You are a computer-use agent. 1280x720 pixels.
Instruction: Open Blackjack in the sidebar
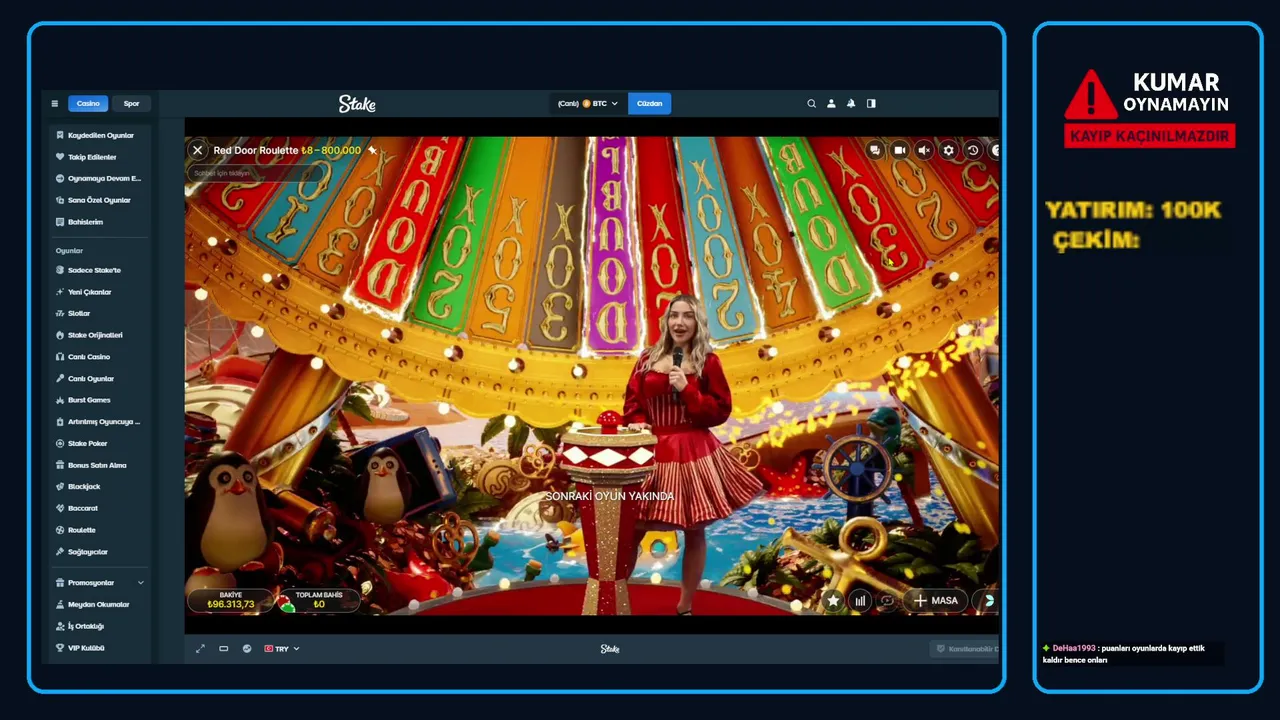tap(100, 487)
